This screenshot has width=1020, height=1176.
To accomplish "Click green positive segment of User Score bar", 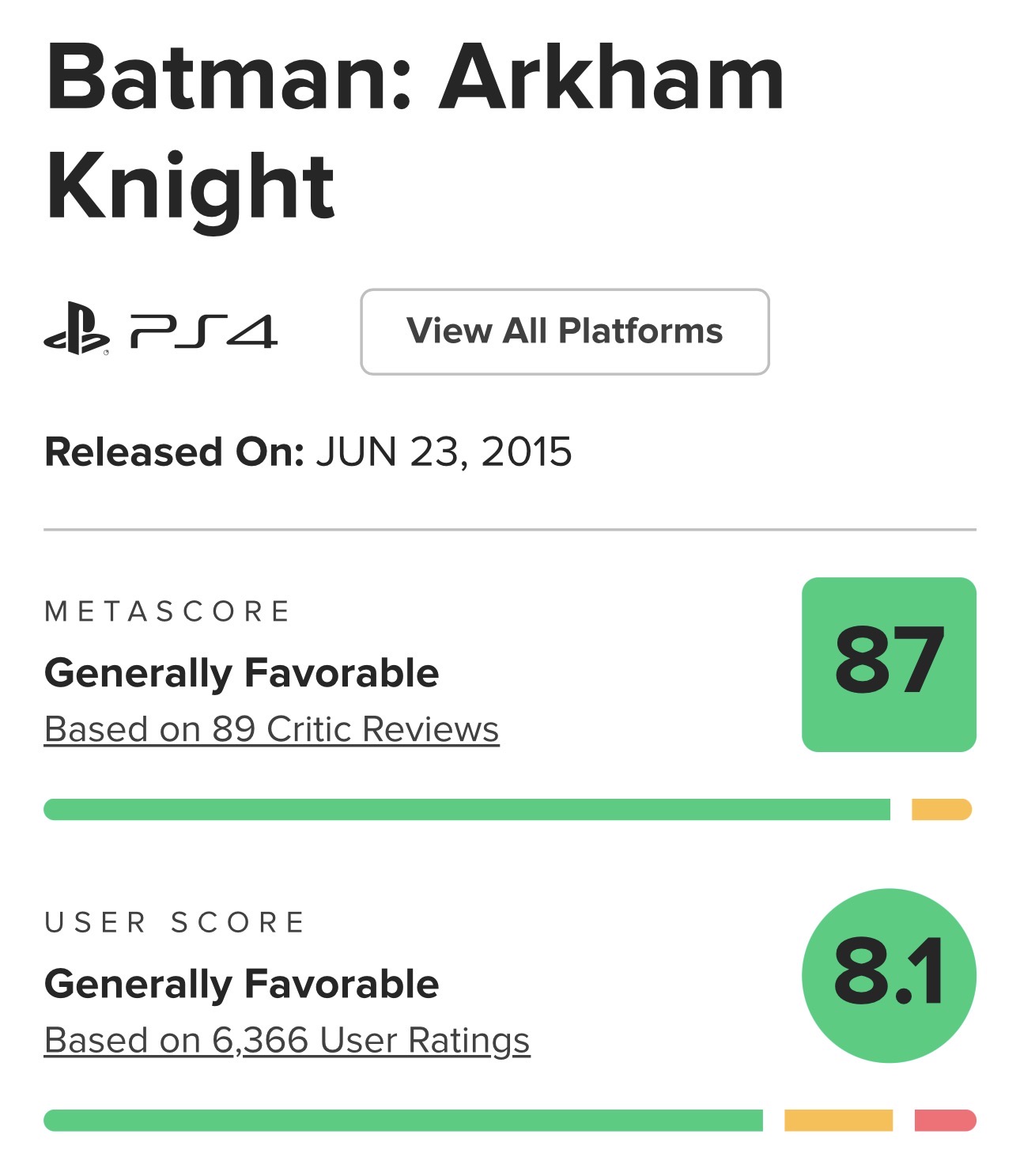I will 403,1121.
